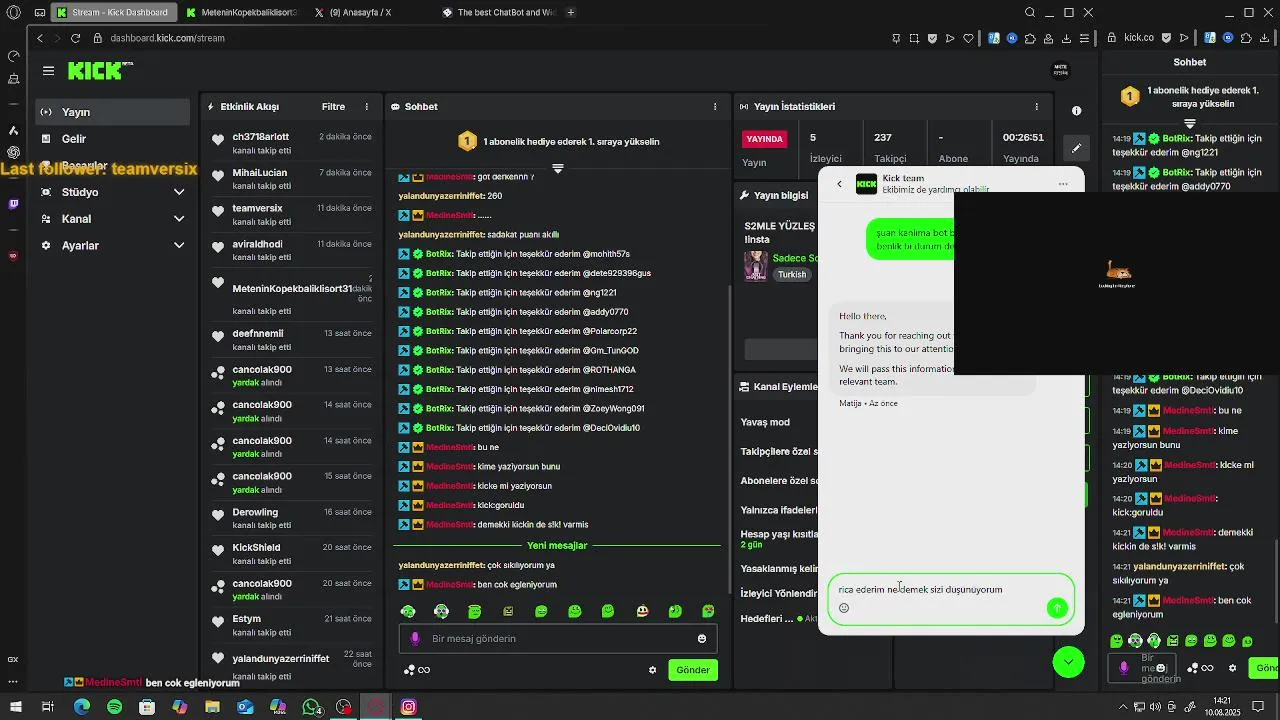Select the MihaiLucian follower event
The width and height of the screenshot is (1280, 720).
click(x=291, y=179)
